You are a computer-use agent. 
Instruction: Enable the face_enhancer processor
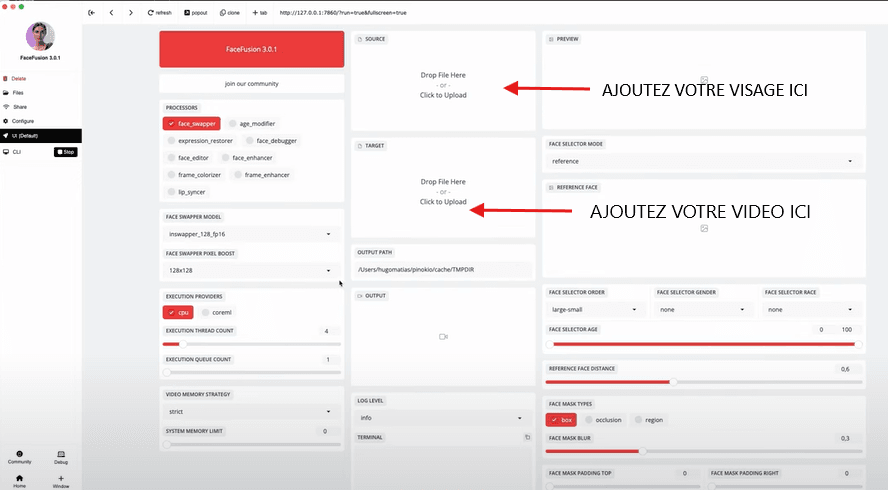click(247, 157)
